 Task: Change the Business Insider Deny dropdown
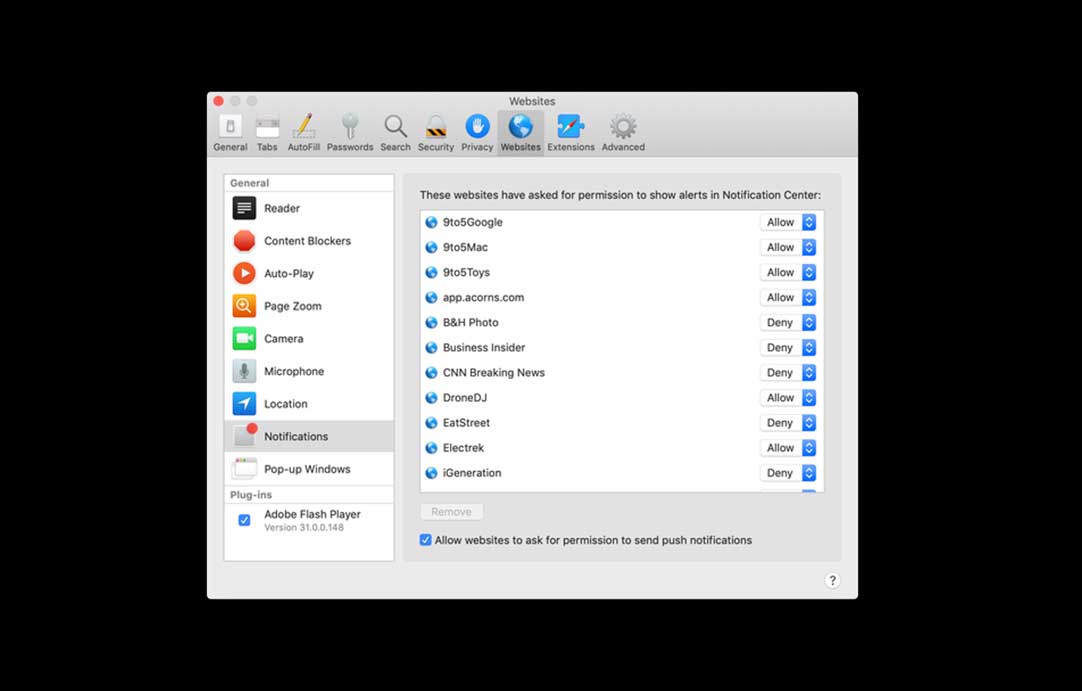click(x=789, y=348)
